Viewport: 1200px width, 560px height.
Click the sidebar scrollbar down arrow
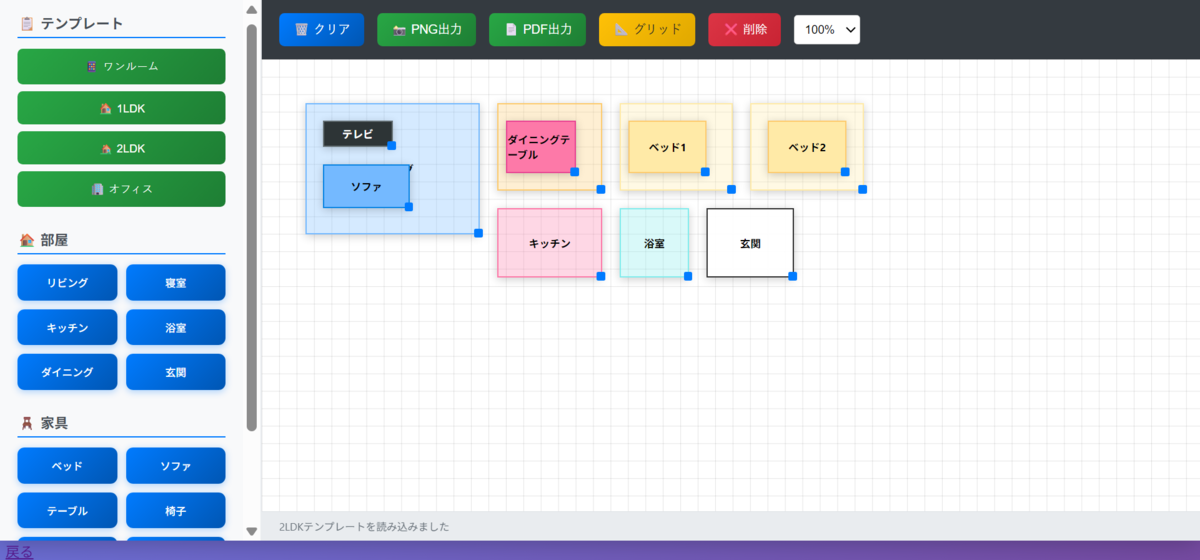pyautogui.click(x=252, y=532)
